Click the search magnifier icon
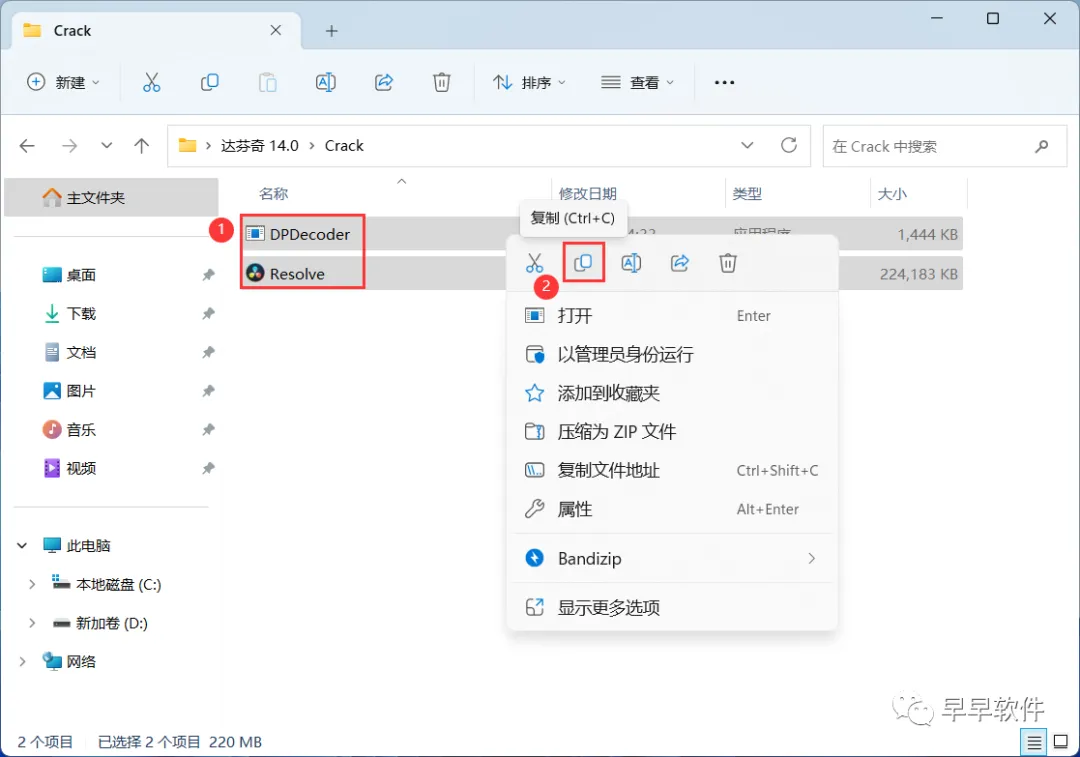The height and width of the screenshot is (757, 1080). (1041, 146)
